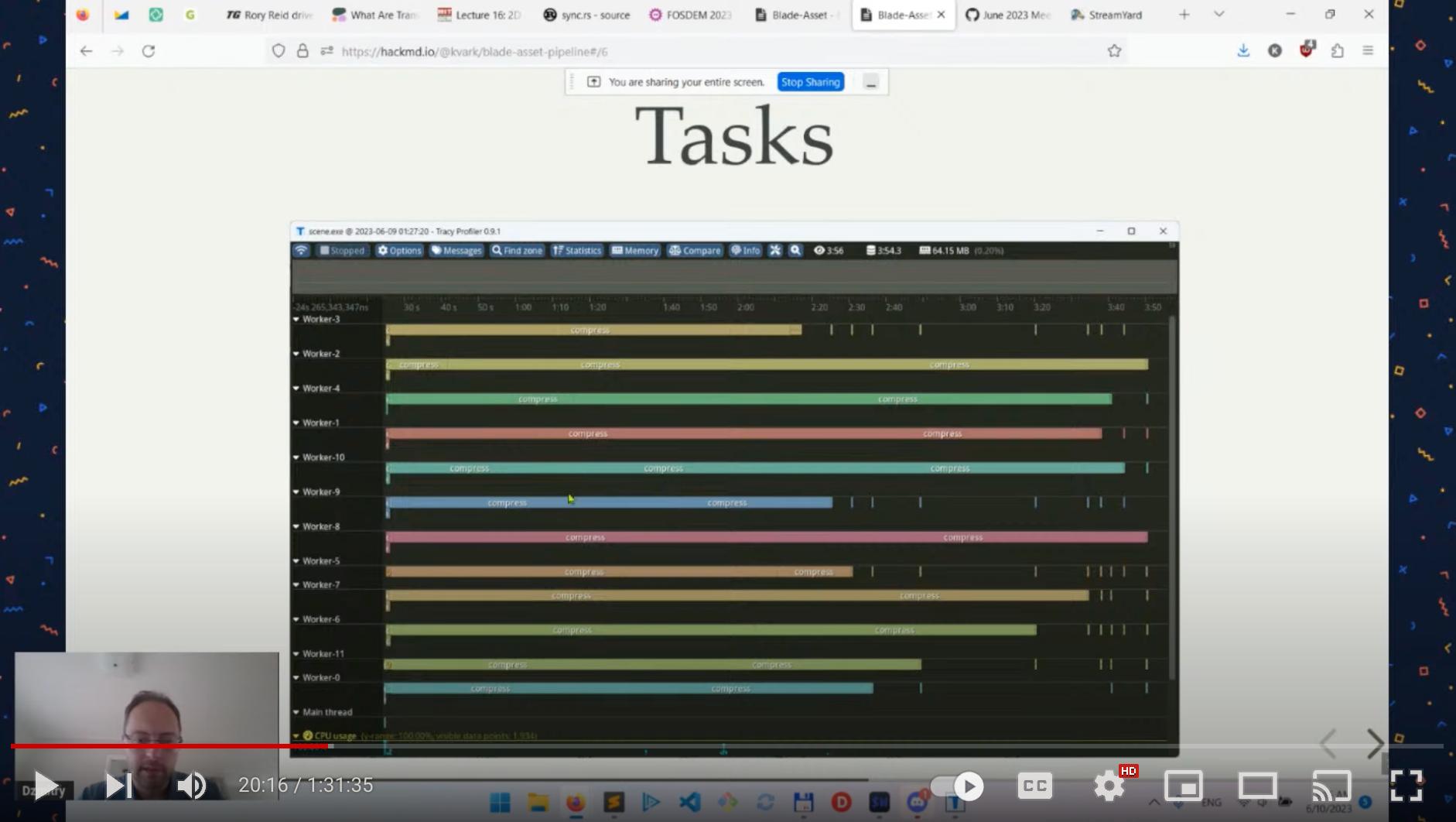Select Worker-9 blue compress zone

click(609, 503)
